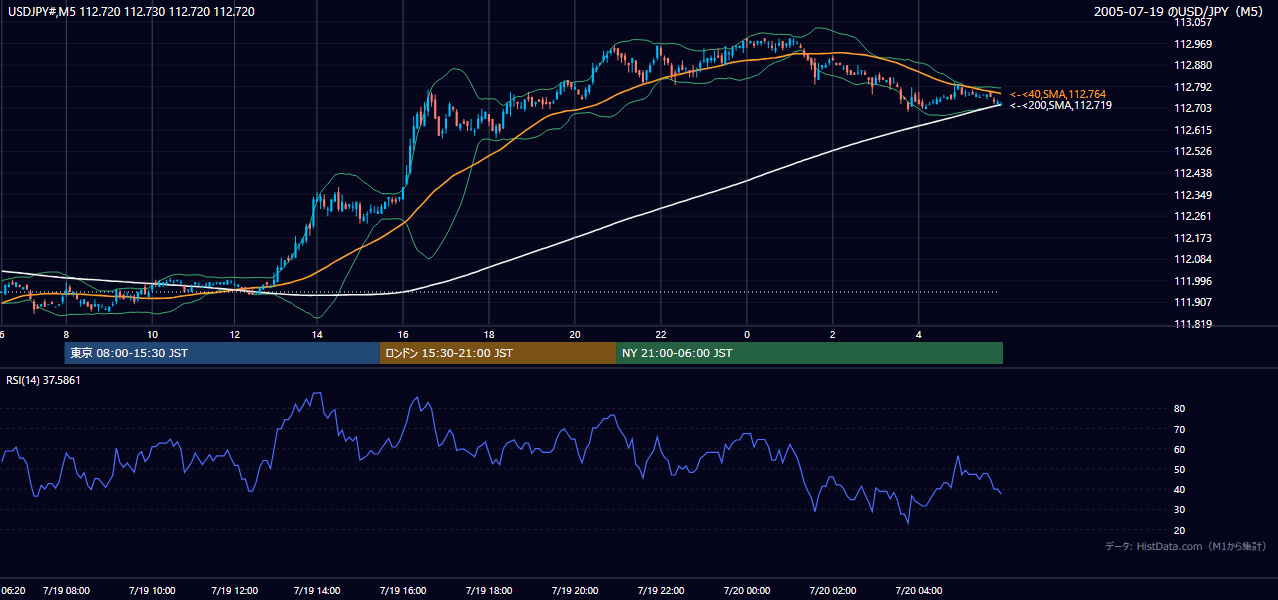
Task: Select the 40 SMA 112.764 orange label
Action: (1058, 94)
